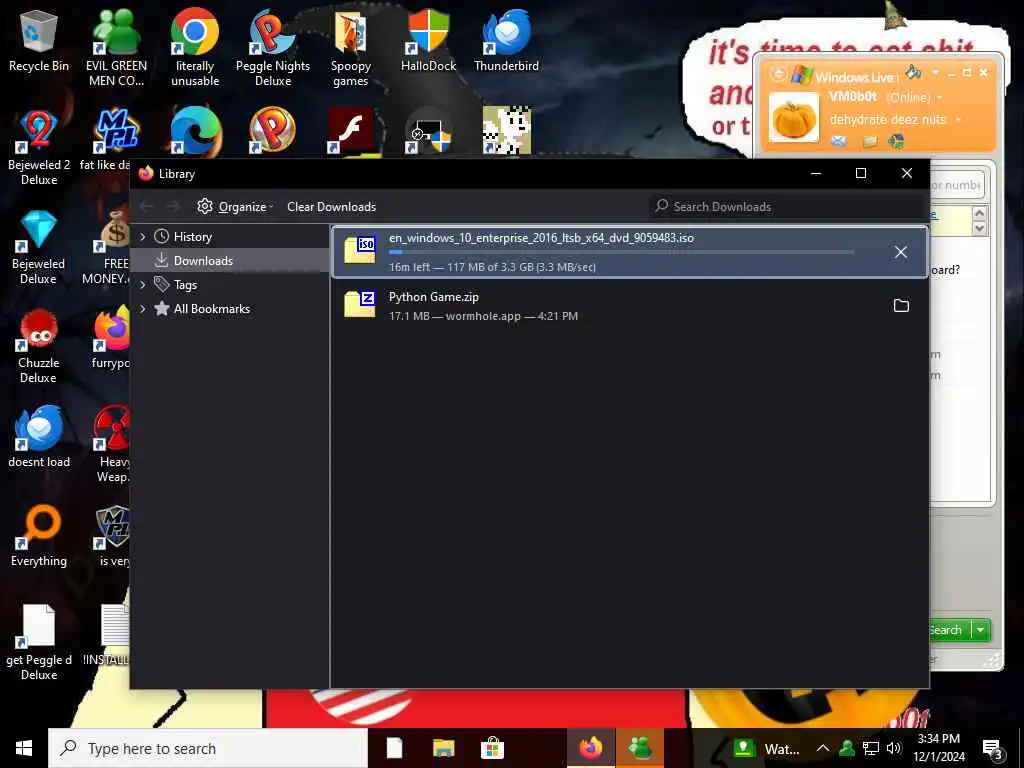Switch to Messenger in the taskbar
This screenshot has width=1024, height=768.
639,748
